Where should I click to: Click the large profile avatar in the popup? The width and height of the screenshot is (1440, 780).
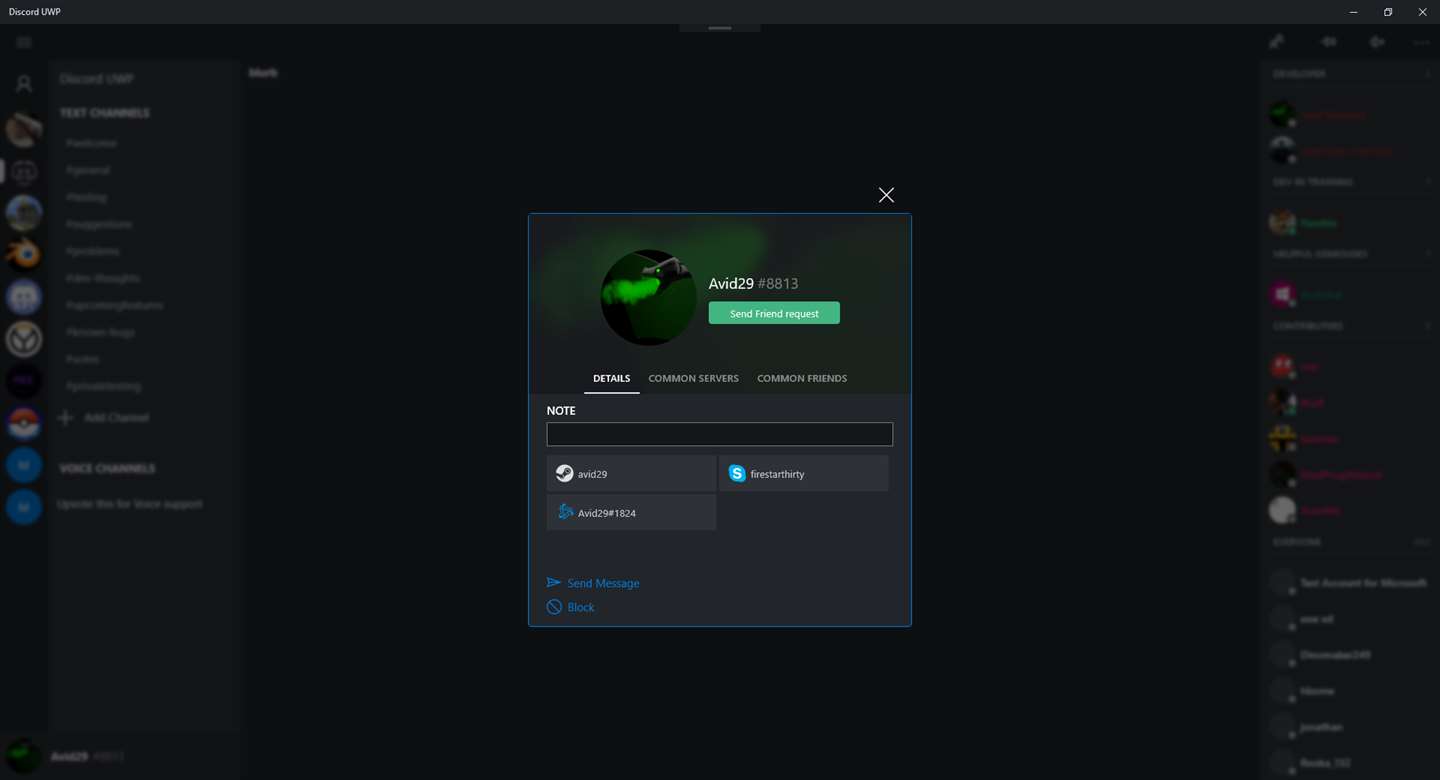tap(648, 297)
